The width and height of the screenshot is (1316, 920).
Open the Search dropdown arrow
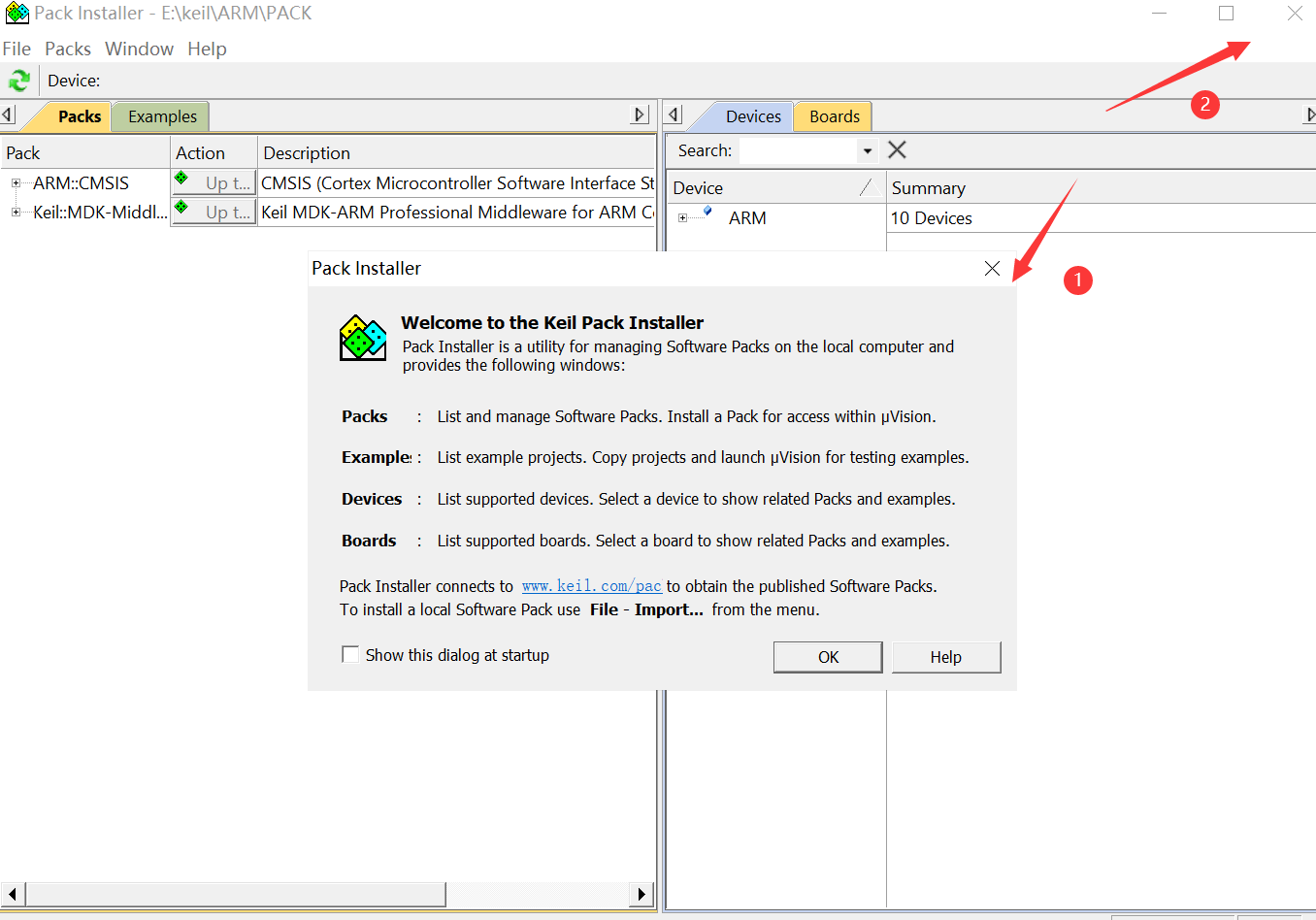click(x=868, y=150)
